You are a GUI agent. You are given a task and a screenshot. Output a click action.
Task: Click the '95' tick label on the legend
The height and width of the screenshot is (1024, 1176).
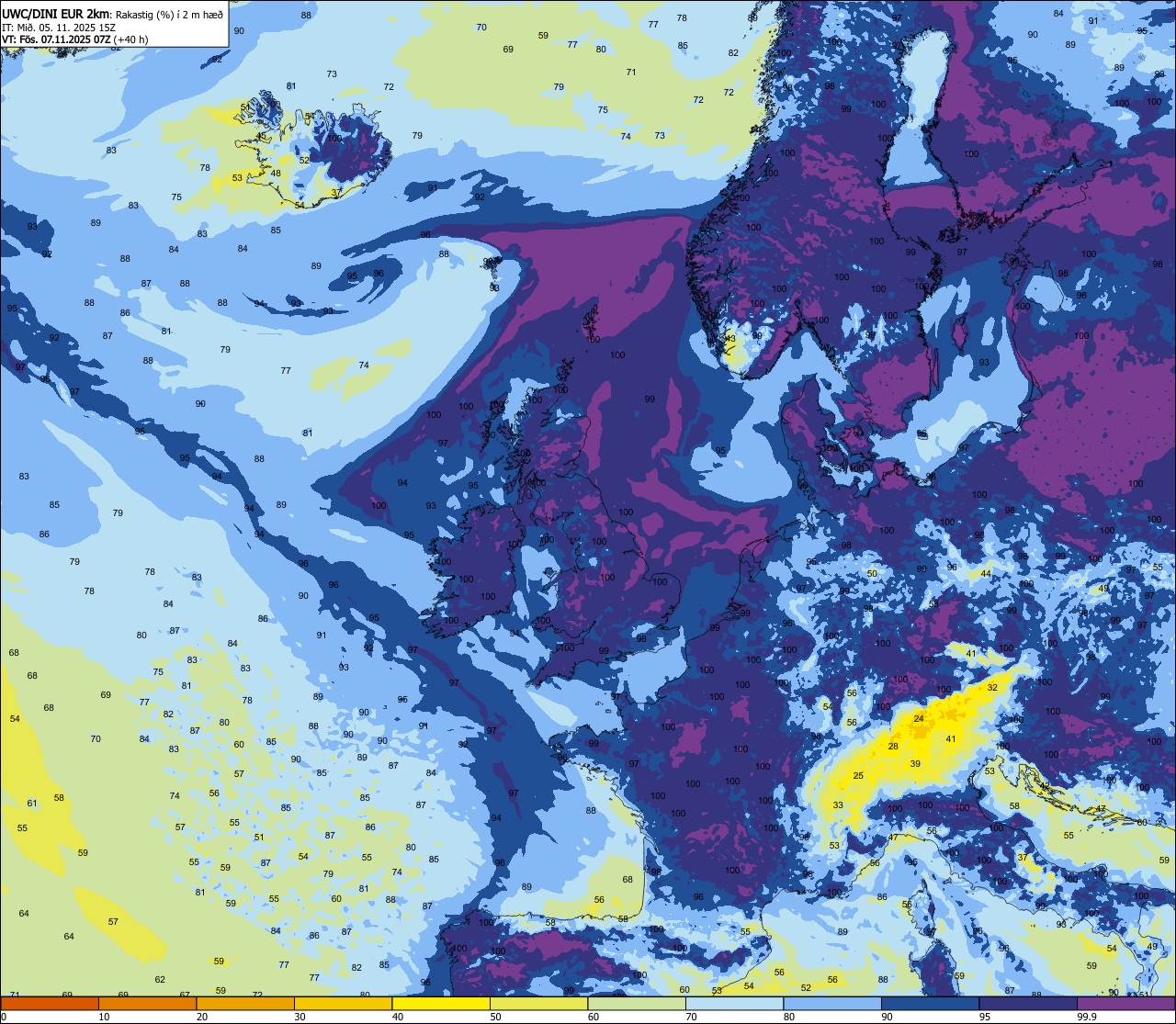pyautogui.click(x=985, y=1017)
